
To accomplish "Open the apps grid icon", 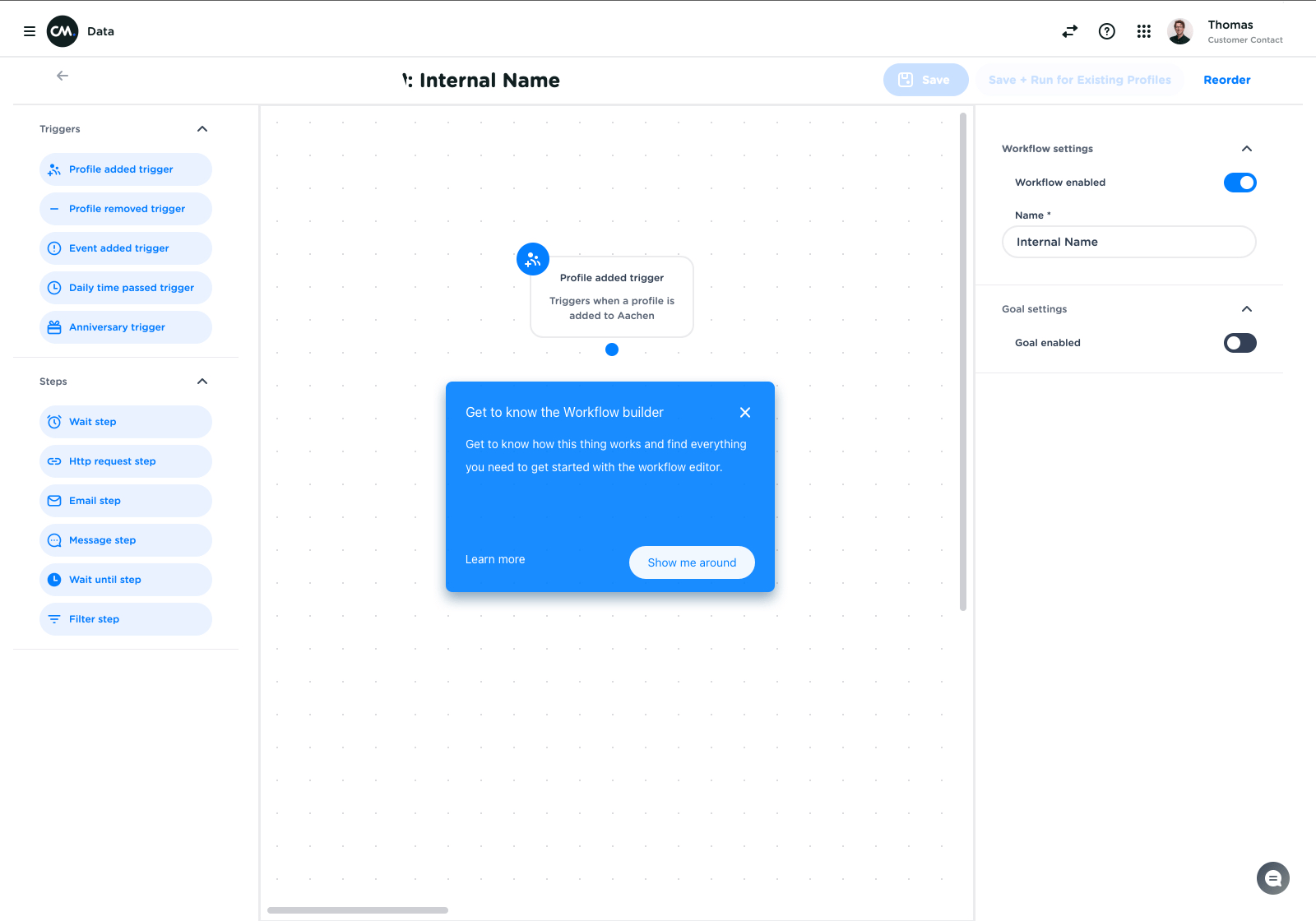I will click(1144, 31).
